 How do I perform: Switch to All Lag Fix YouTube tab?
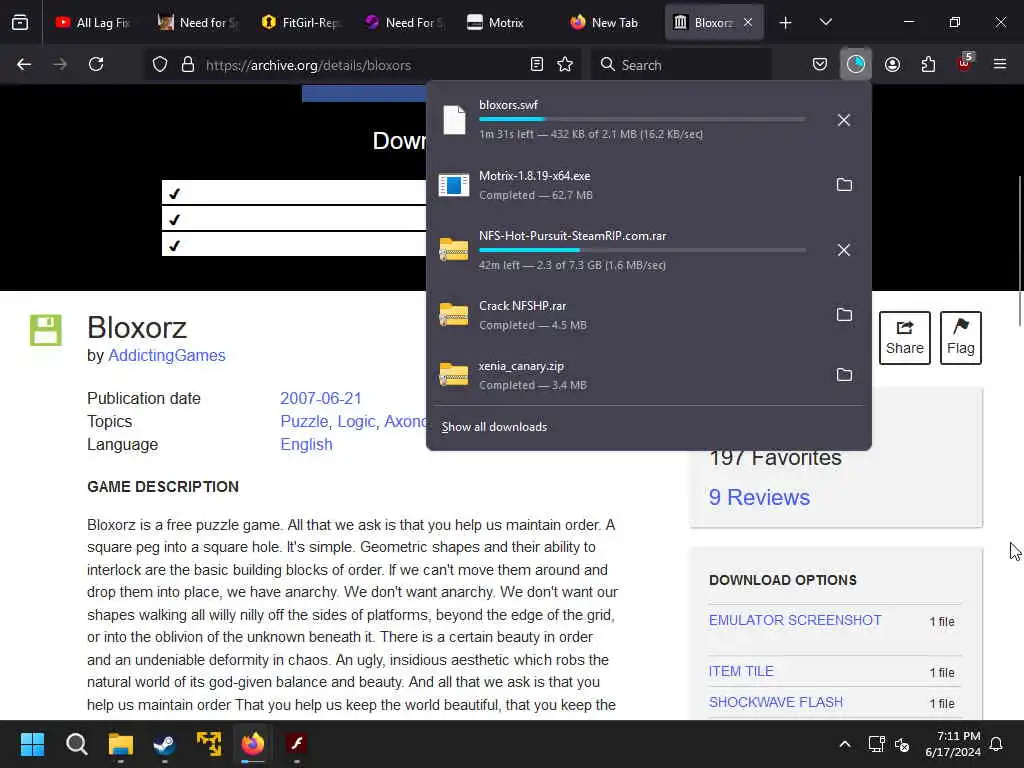[92, 23]
